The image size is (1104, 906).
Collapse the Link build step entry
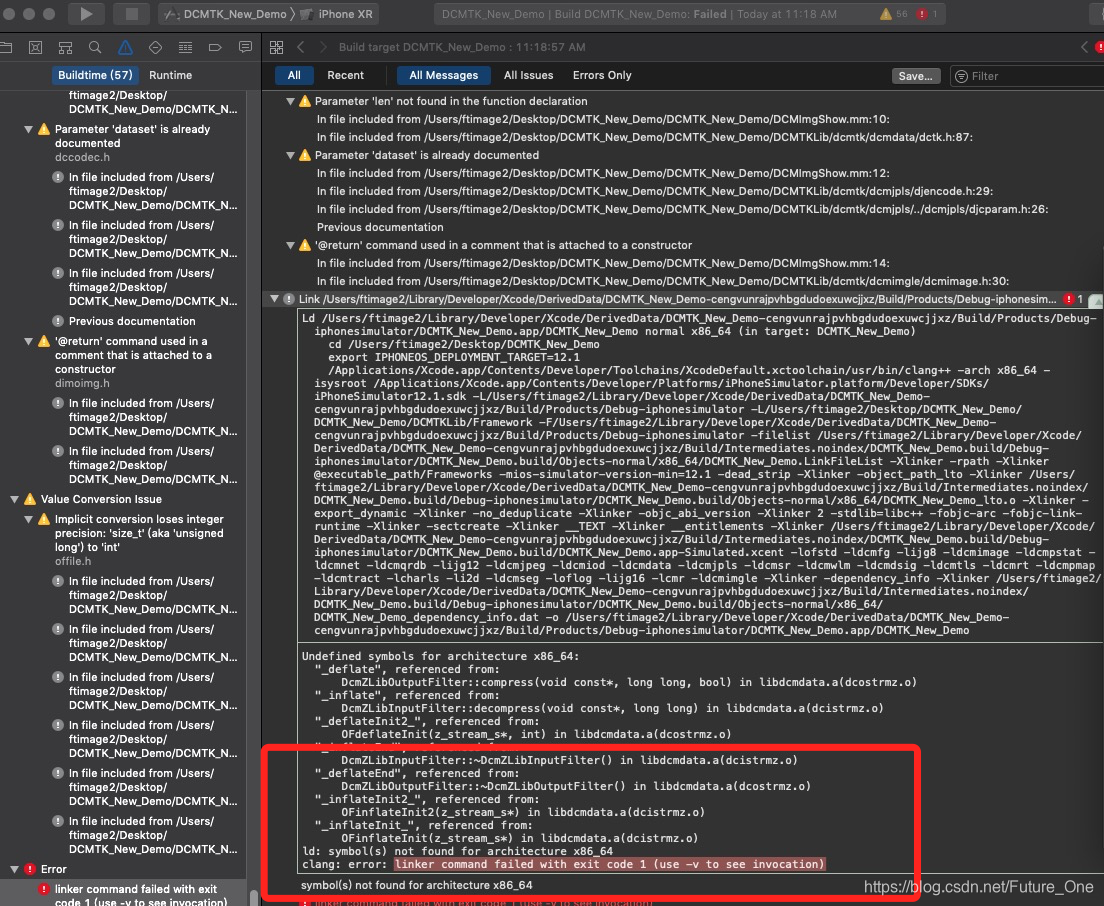[275, 299]
